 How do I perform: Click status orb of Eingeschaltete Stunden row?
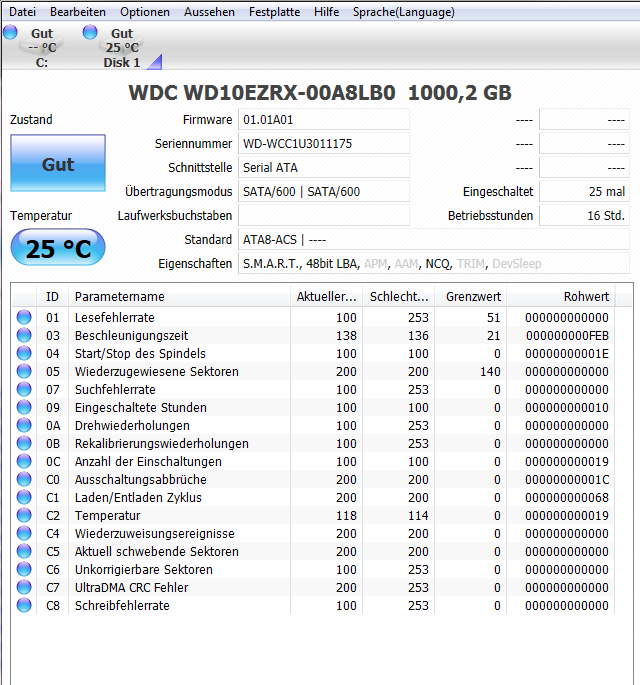pos(24,407)
